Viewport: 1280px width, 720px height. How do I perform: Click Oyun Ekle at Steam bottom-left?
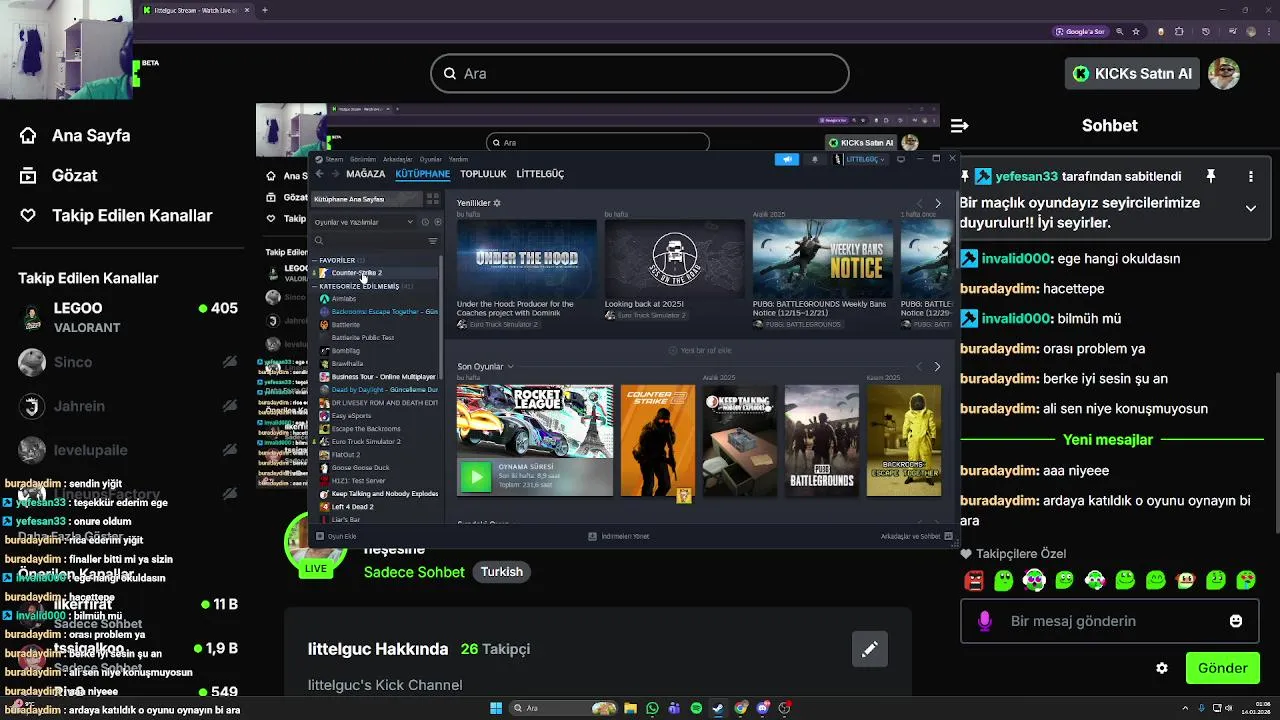[336, 536]
